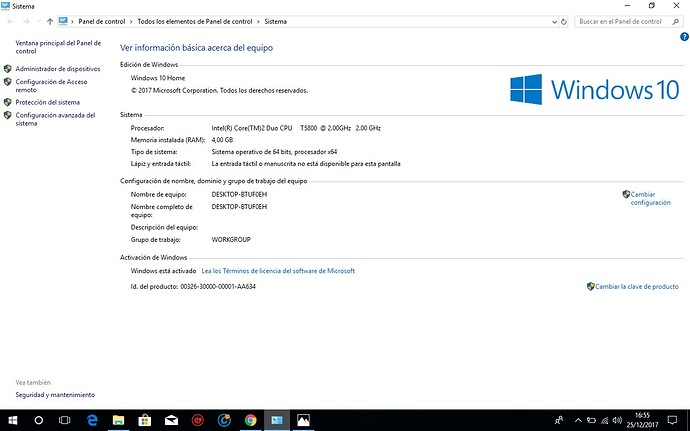This screenshot has width=690, height=431.
Task: Open recent locations dropdown arrow
Action: pyautogui.click(x=39, y=22)
